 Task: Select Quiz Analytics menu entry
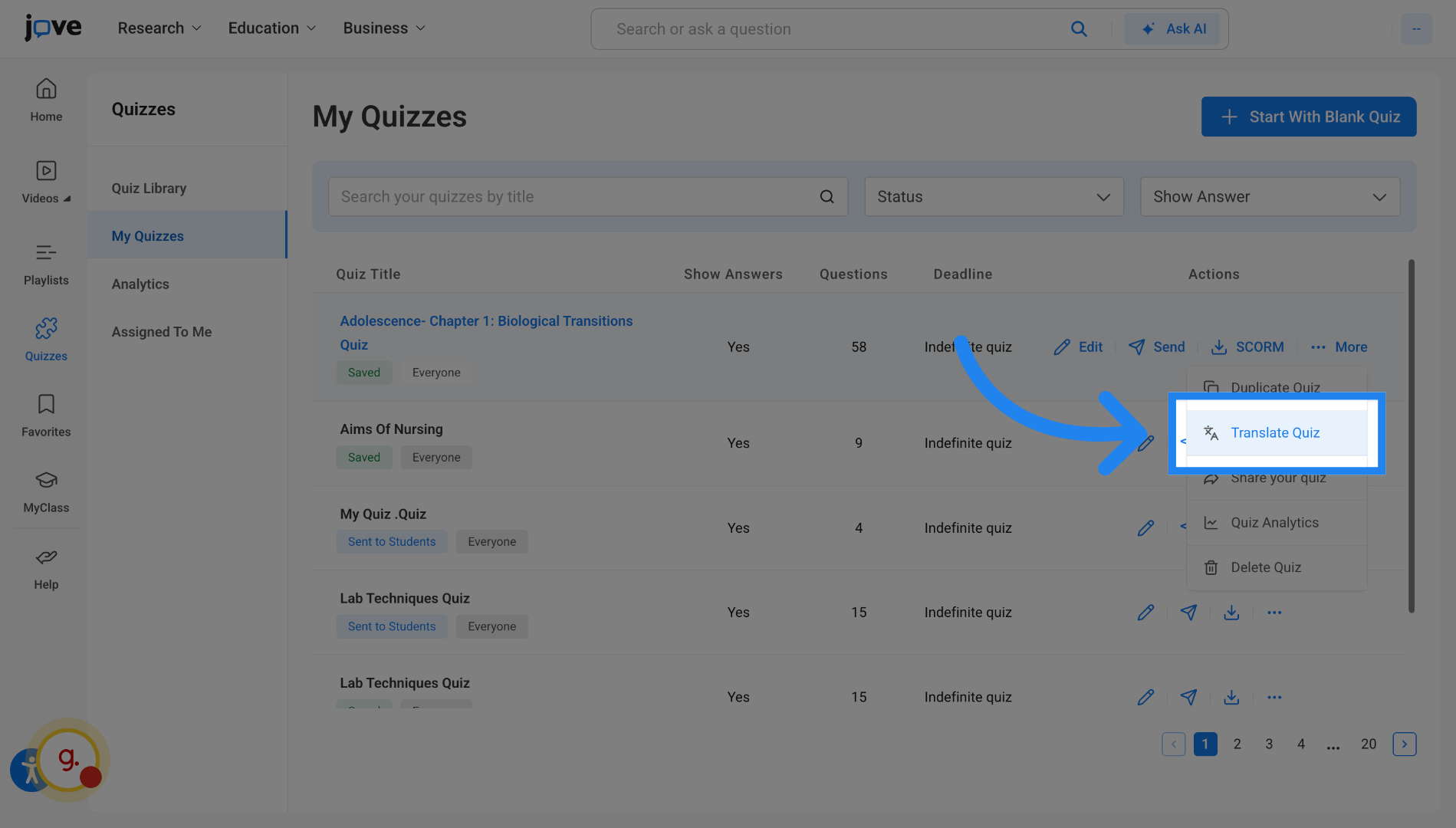point(1274,523)
